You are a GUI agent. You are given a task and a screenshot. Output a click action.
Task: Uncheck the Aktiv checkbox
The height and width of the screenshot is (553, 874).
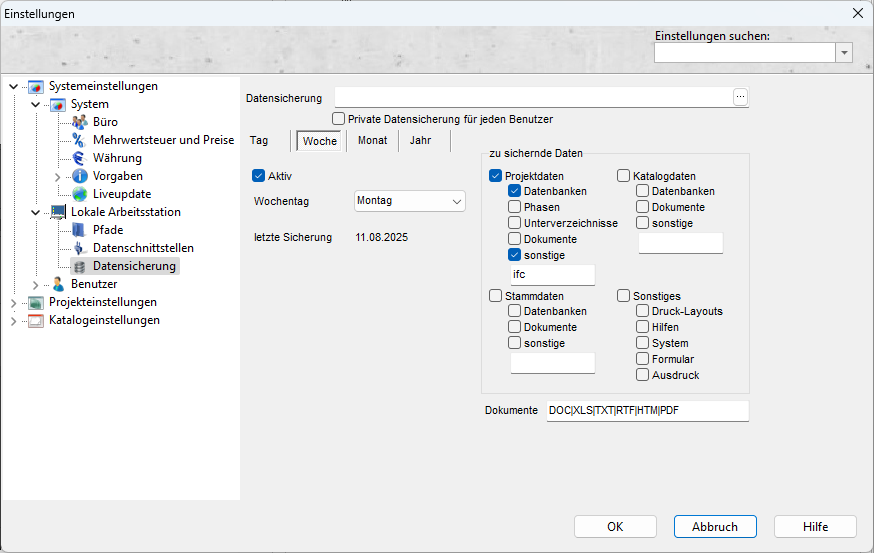click(x=259, y=175)
